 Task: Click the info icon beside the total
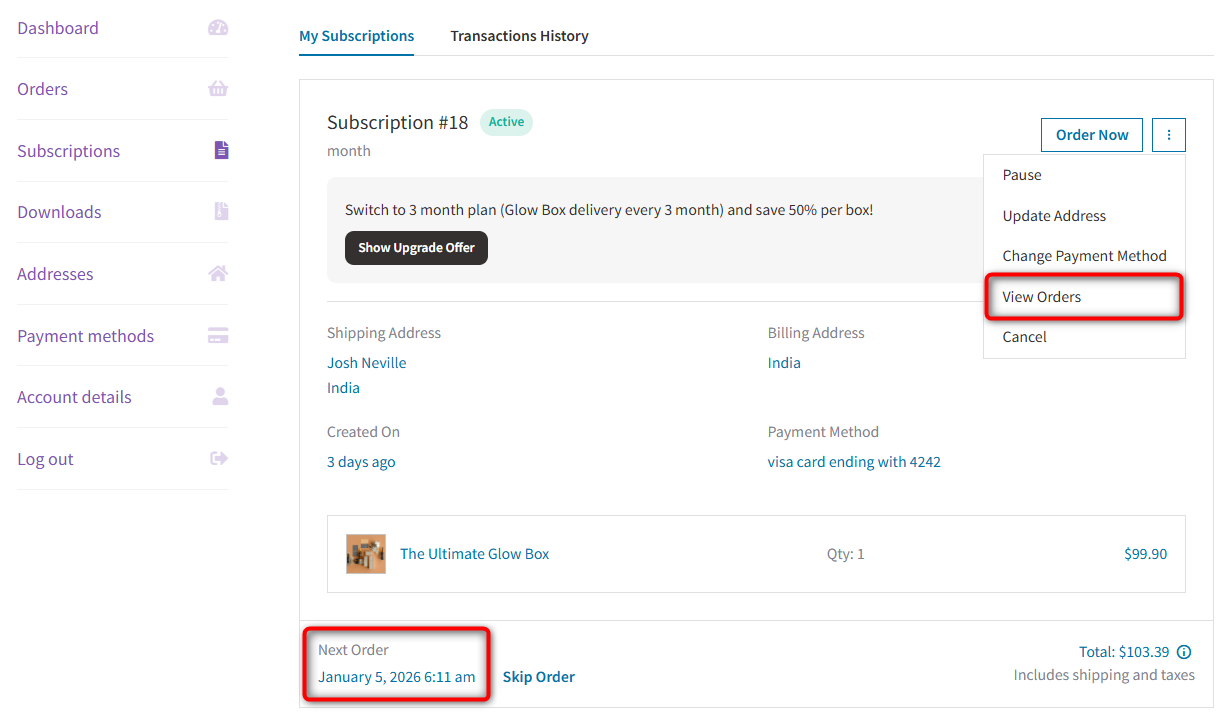point(1183,651)
